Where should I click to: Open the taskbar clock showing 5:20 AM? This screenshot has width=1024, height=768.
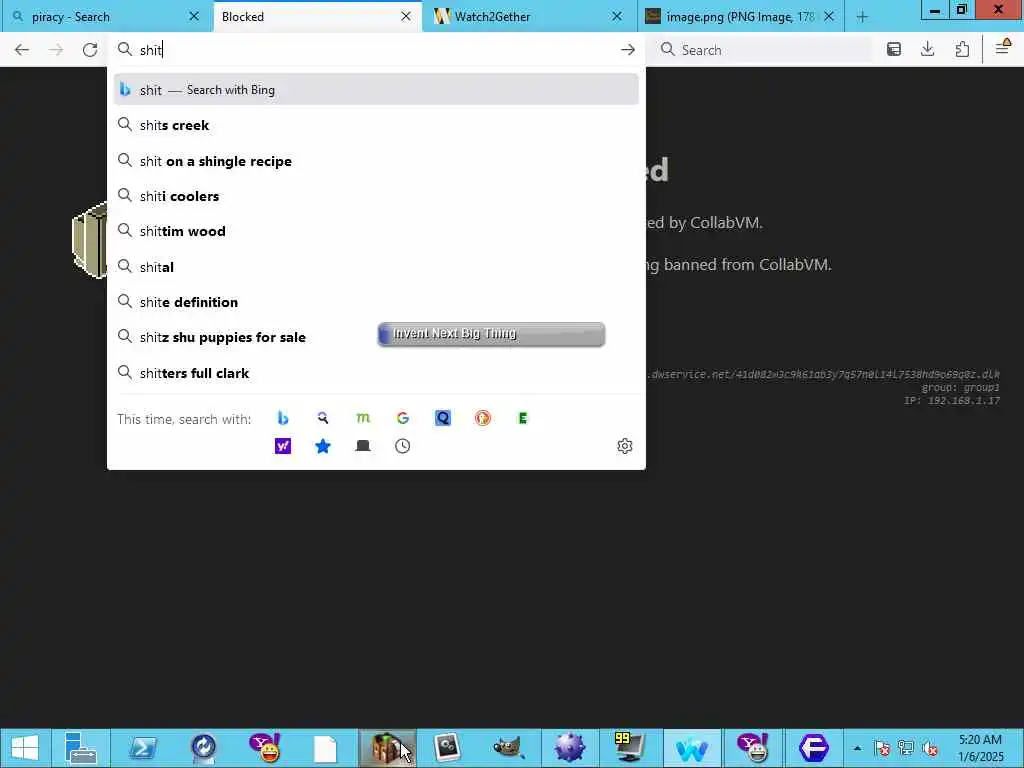pos(980,748)
